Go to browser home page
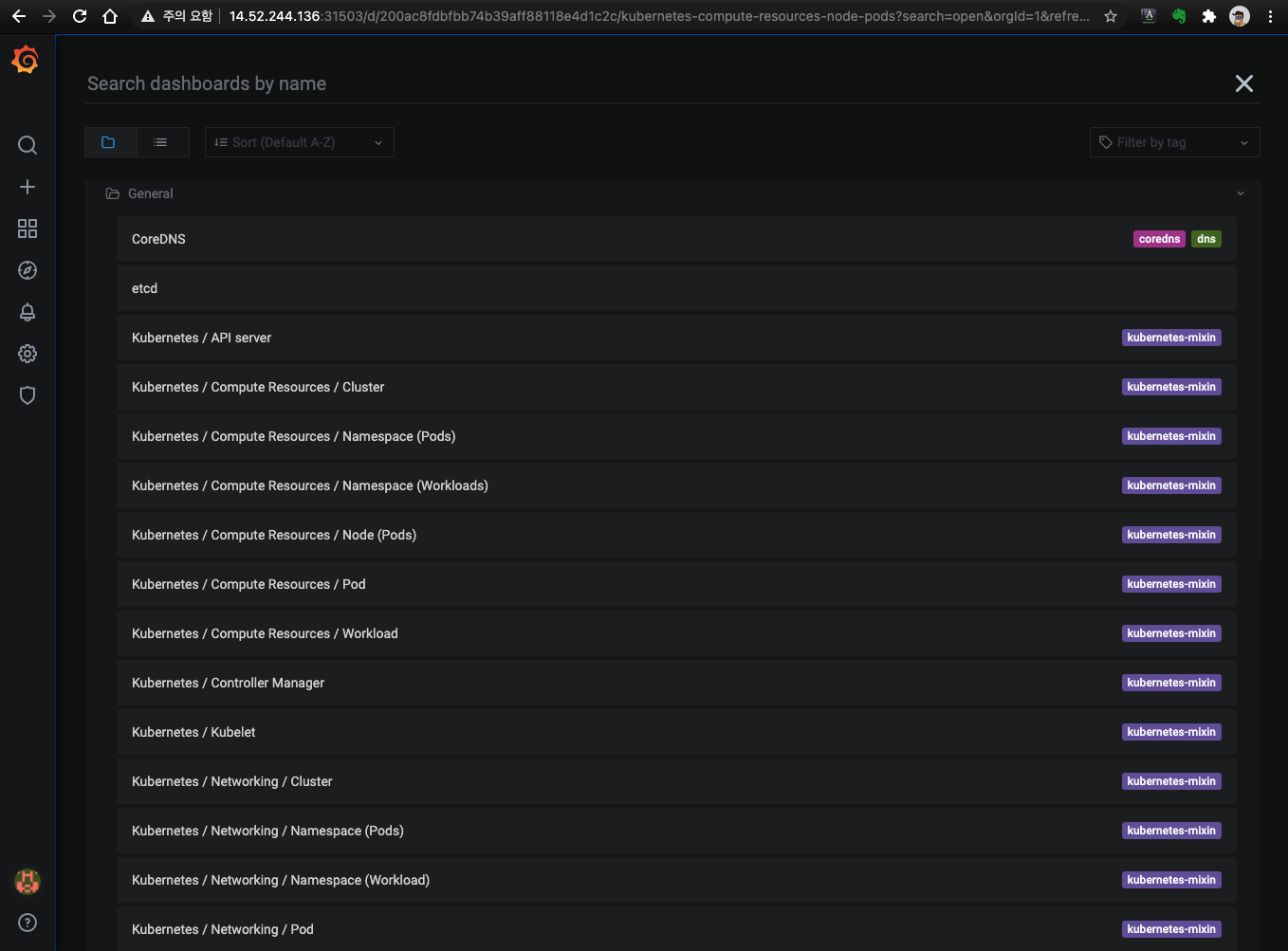 [110, 16]
